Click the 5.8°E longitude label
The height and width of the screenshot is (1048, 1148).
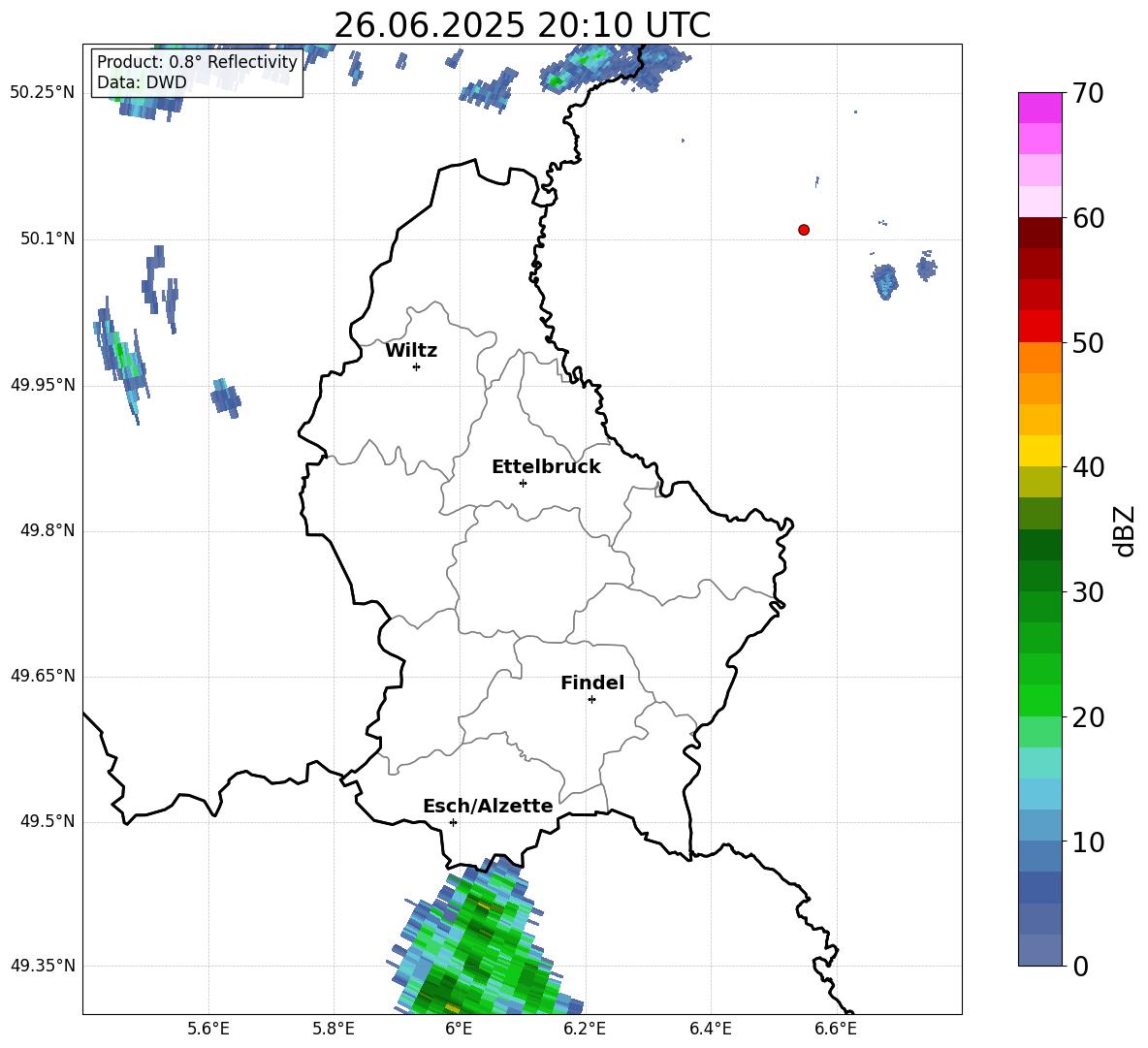pyautogui.click(x=334, y=1029)
